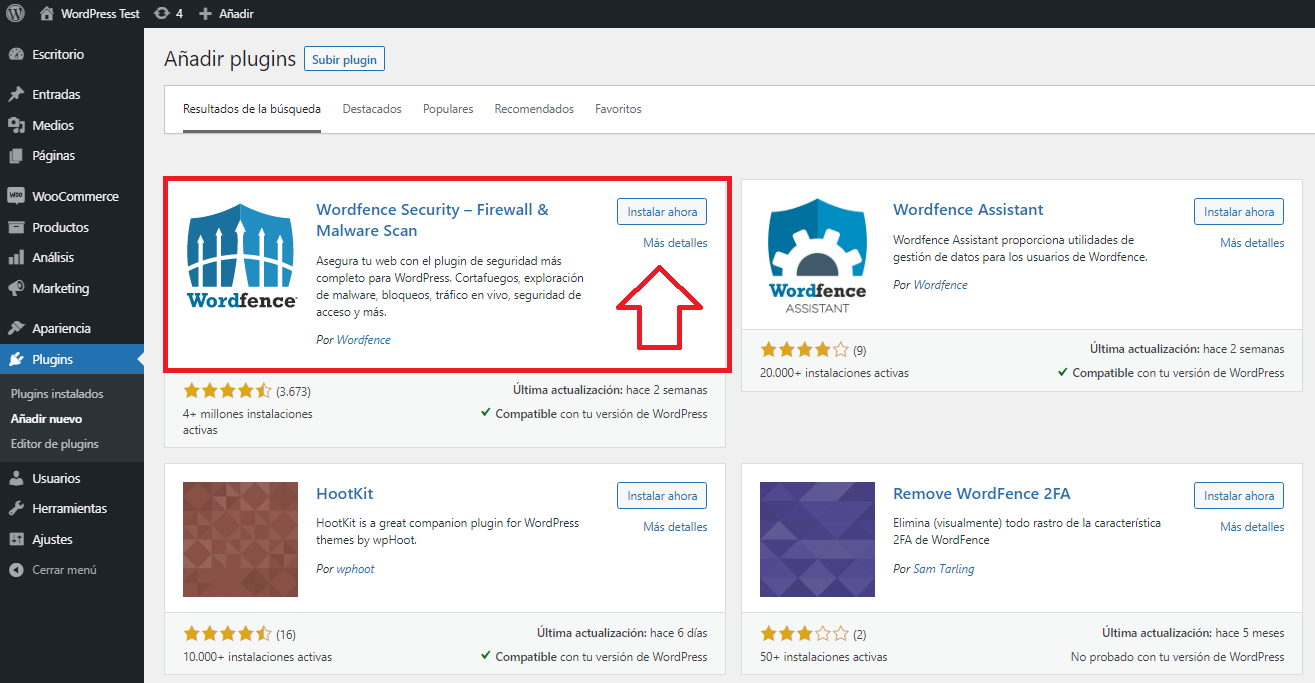Open Wordfence Security – Firewall & Malware Scan title

coord(432,220)
